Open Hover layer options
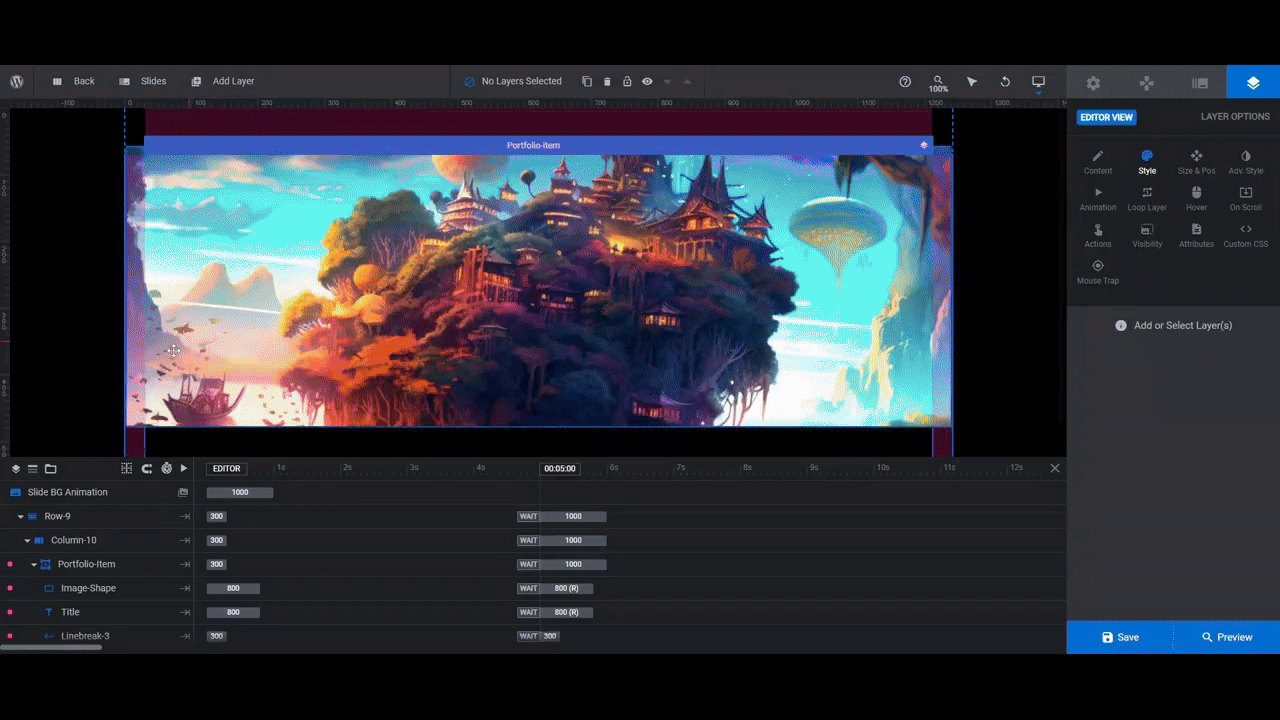The image size is (1280, 720). click(1196, 199)
